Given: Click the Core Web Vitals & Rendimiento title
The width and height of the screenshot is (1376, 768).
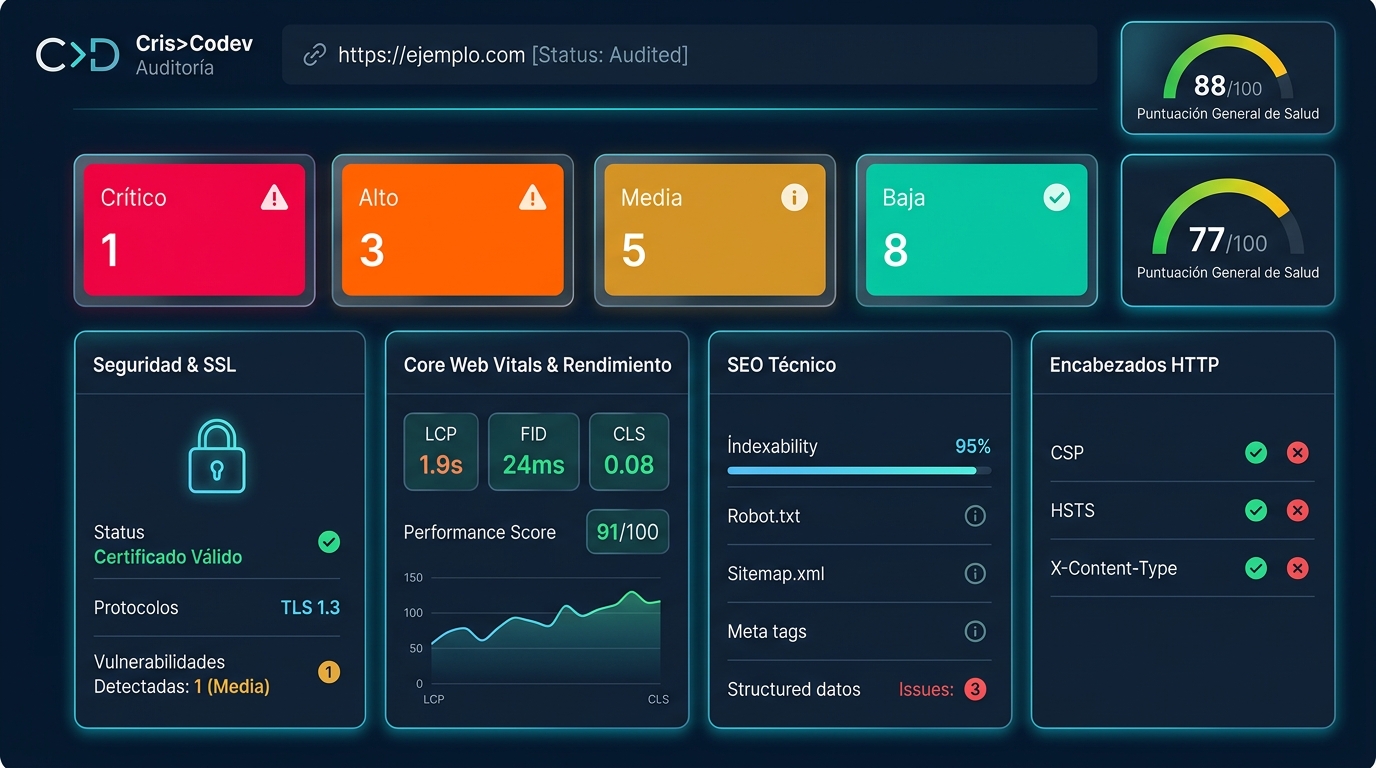Looking at the screenshot, I should click(538, 365).
